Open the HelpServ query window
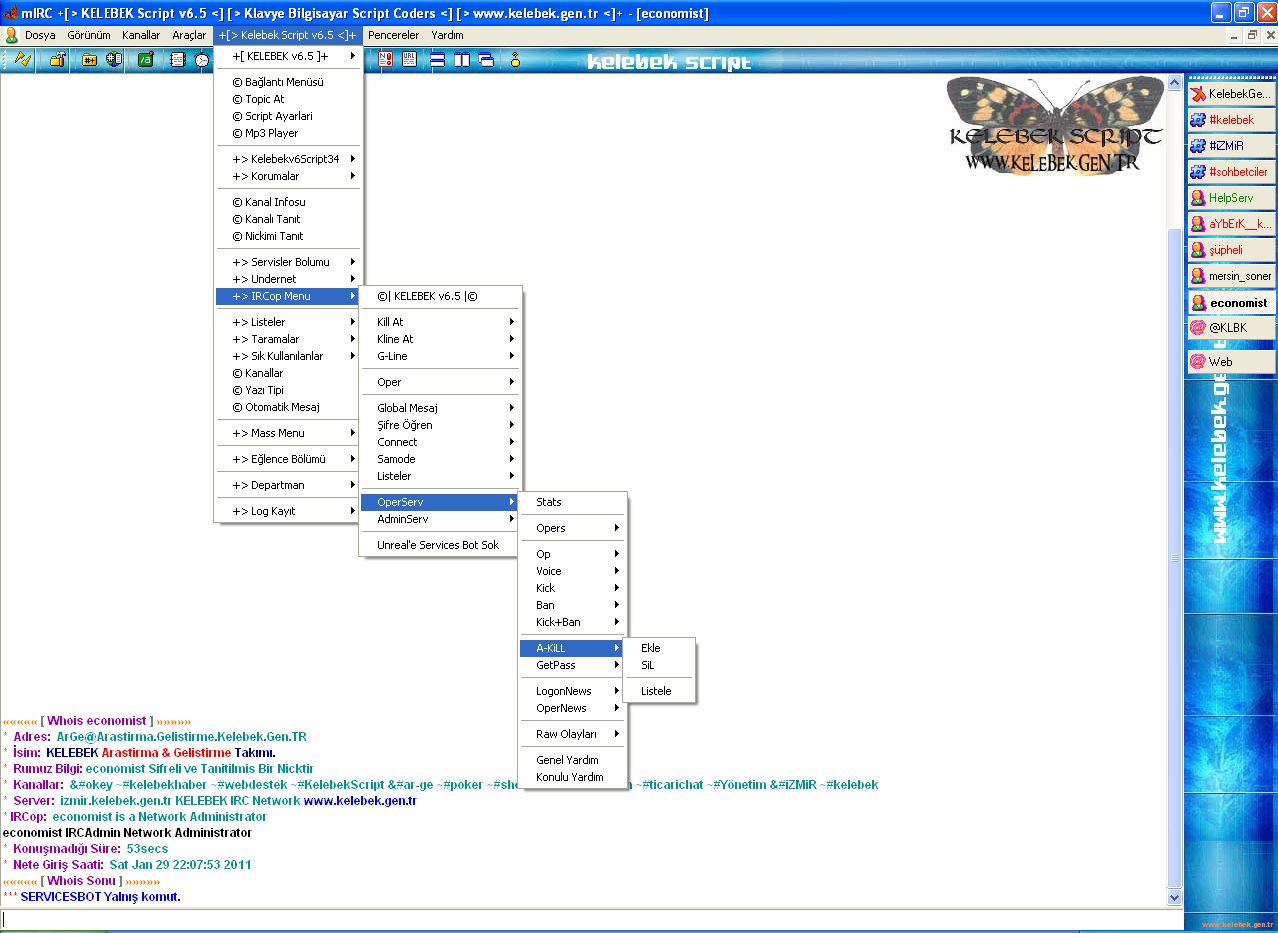1278x933 pixels. tap(1232, 198)
